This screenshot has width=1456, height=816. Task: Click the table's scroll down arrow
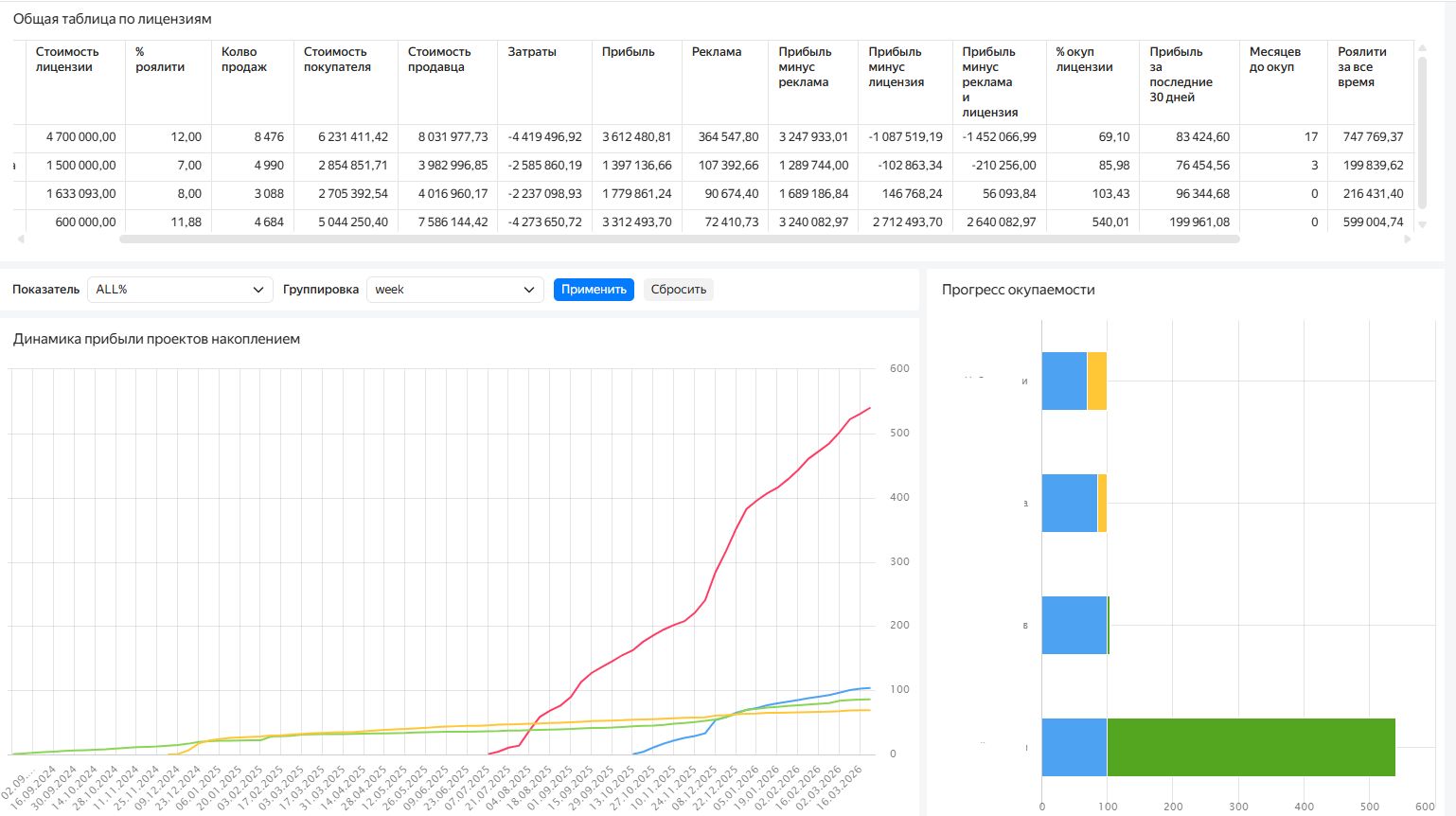(1422, 224)
